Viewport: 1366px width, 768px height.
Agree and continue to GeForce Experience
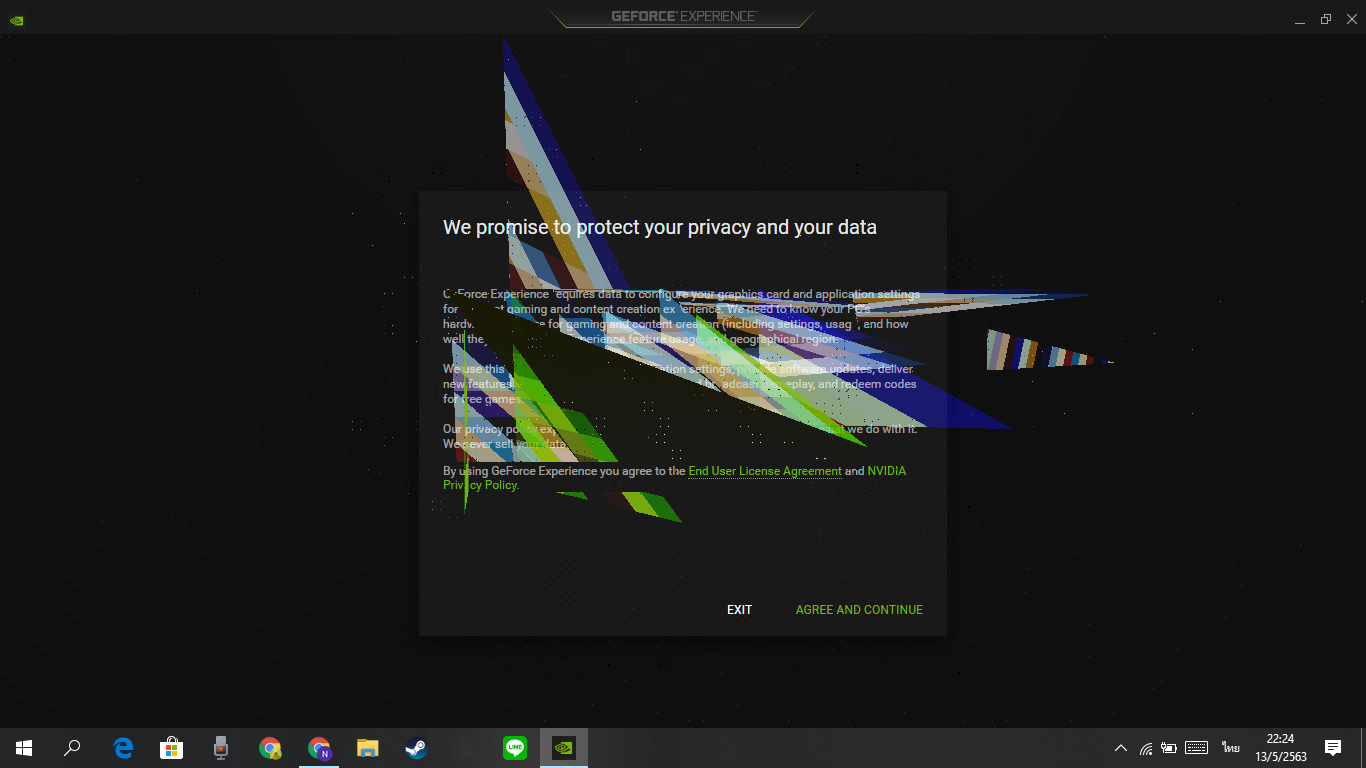859,610
